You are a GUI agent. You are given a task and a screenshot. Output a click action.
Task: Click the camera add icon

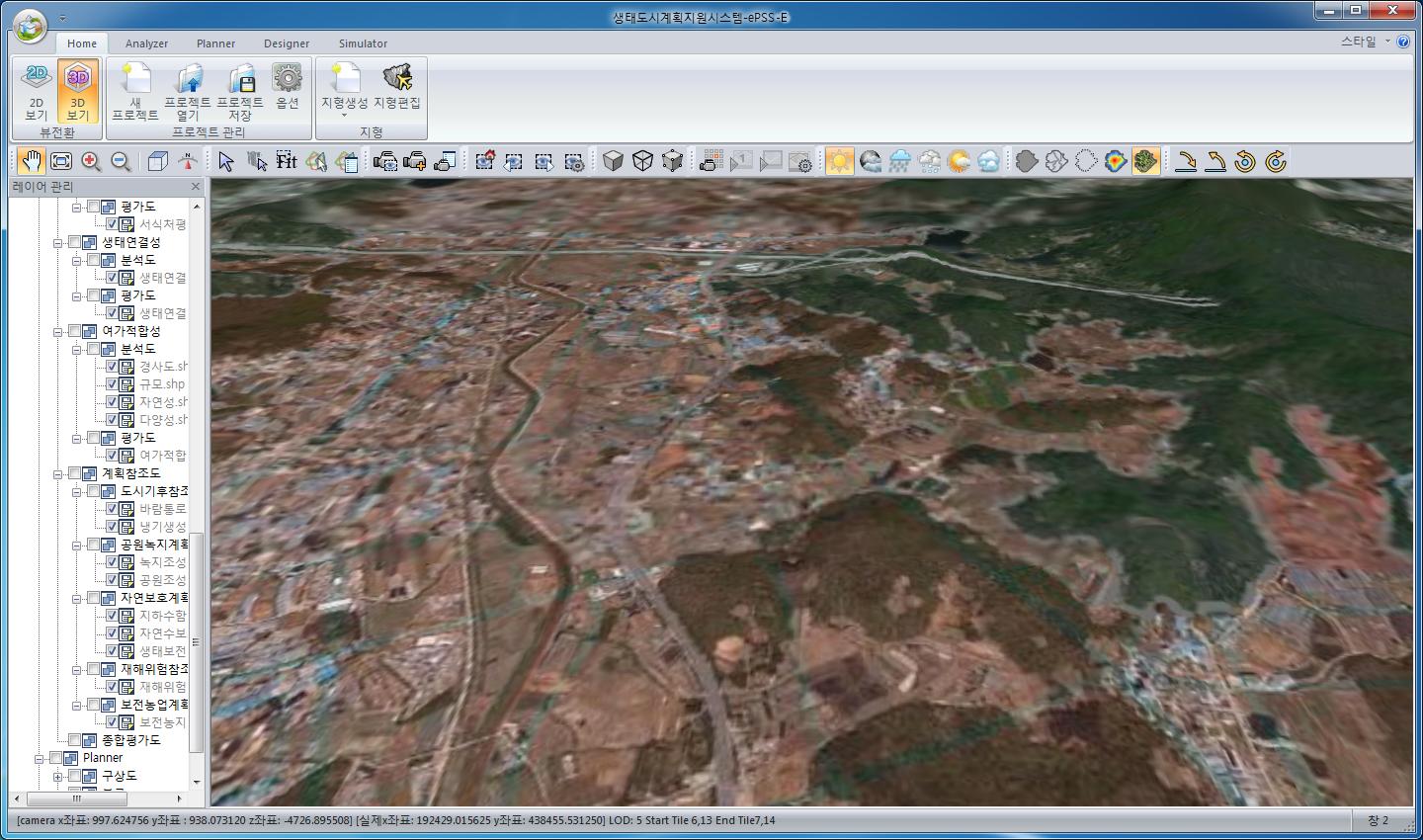point(415,161)
